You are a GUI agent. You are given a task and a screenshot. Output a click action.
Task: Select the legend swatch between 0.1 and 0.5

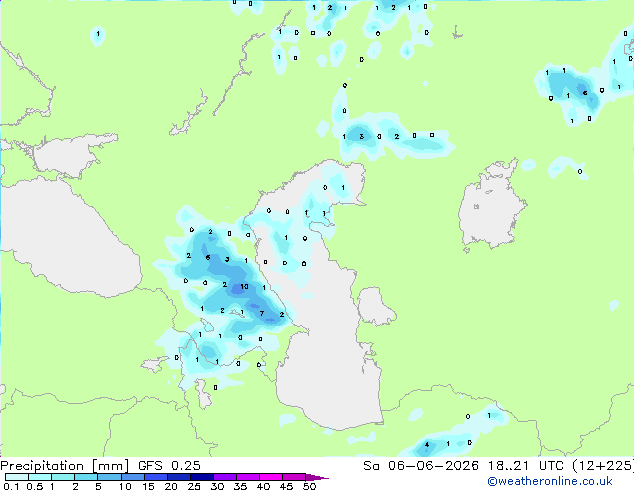(17, 477)
